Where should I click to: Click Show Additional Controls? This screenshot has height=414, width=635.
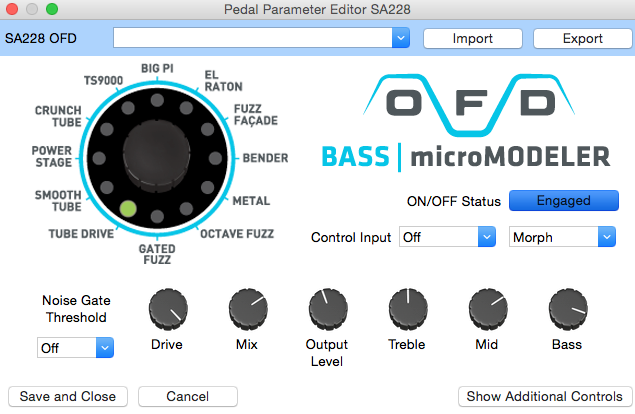point(545,396)
